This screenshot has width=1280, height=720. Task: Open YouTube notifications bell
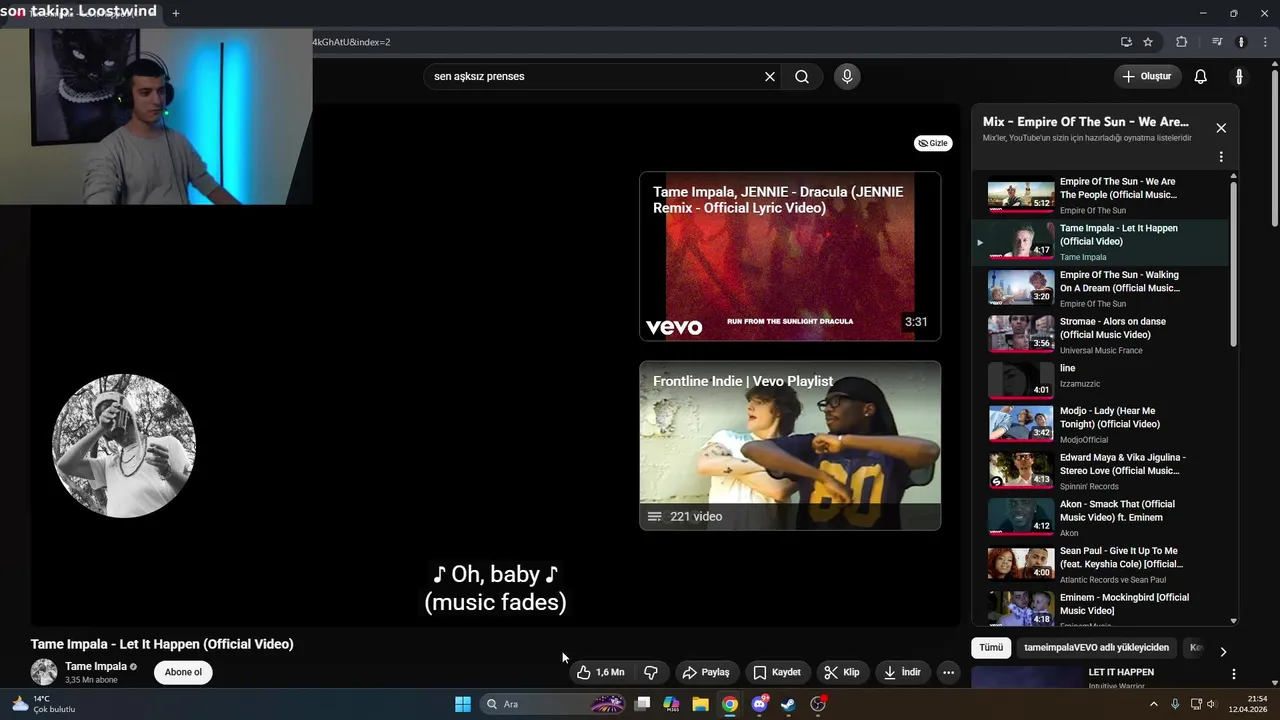pos(1201,77)
